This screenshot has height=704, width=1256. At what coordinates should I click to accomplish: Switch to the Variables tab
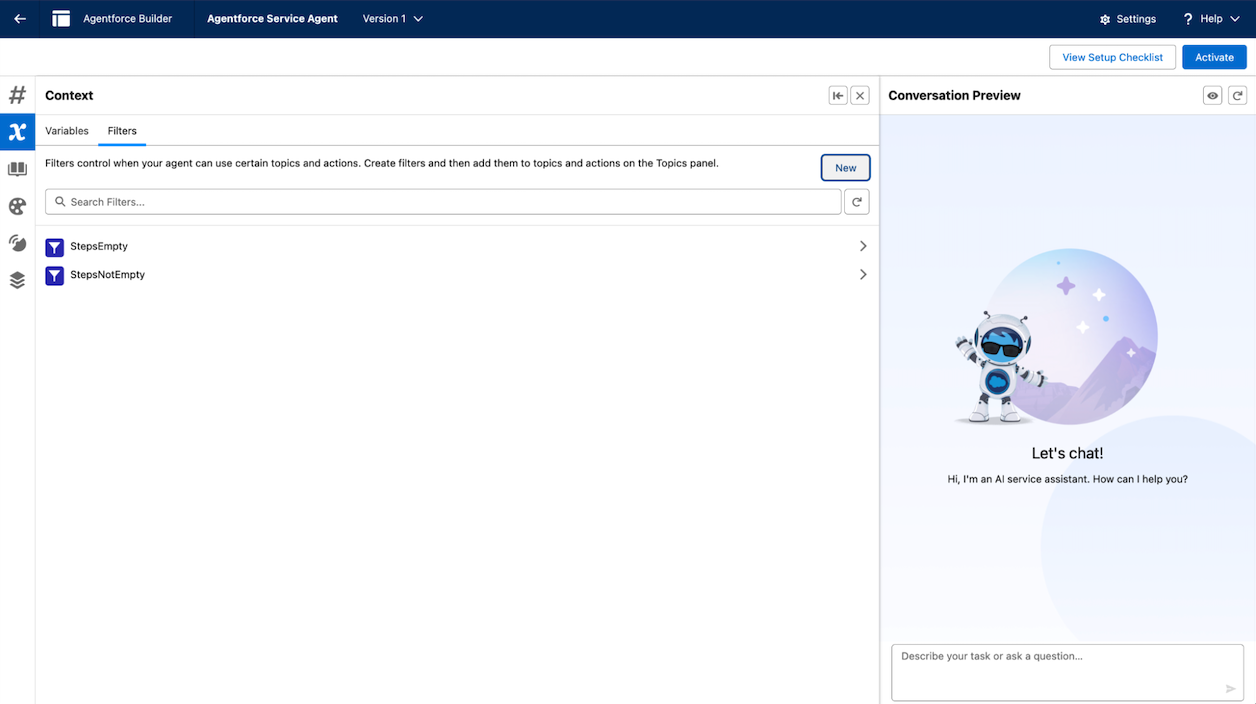67,131
